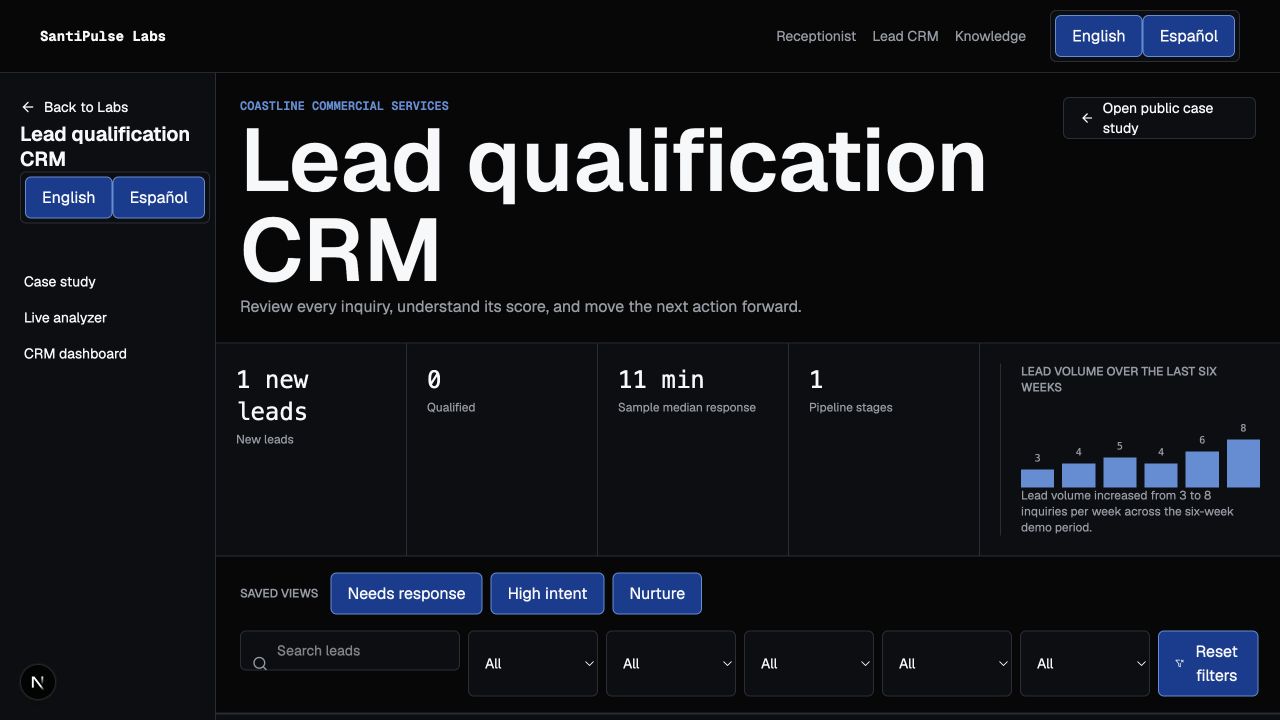Image resolution: width=1280 pixels, height=720 pixels.
Task: Click the arrow icon in Open public case study
Action: [1087, 118]
